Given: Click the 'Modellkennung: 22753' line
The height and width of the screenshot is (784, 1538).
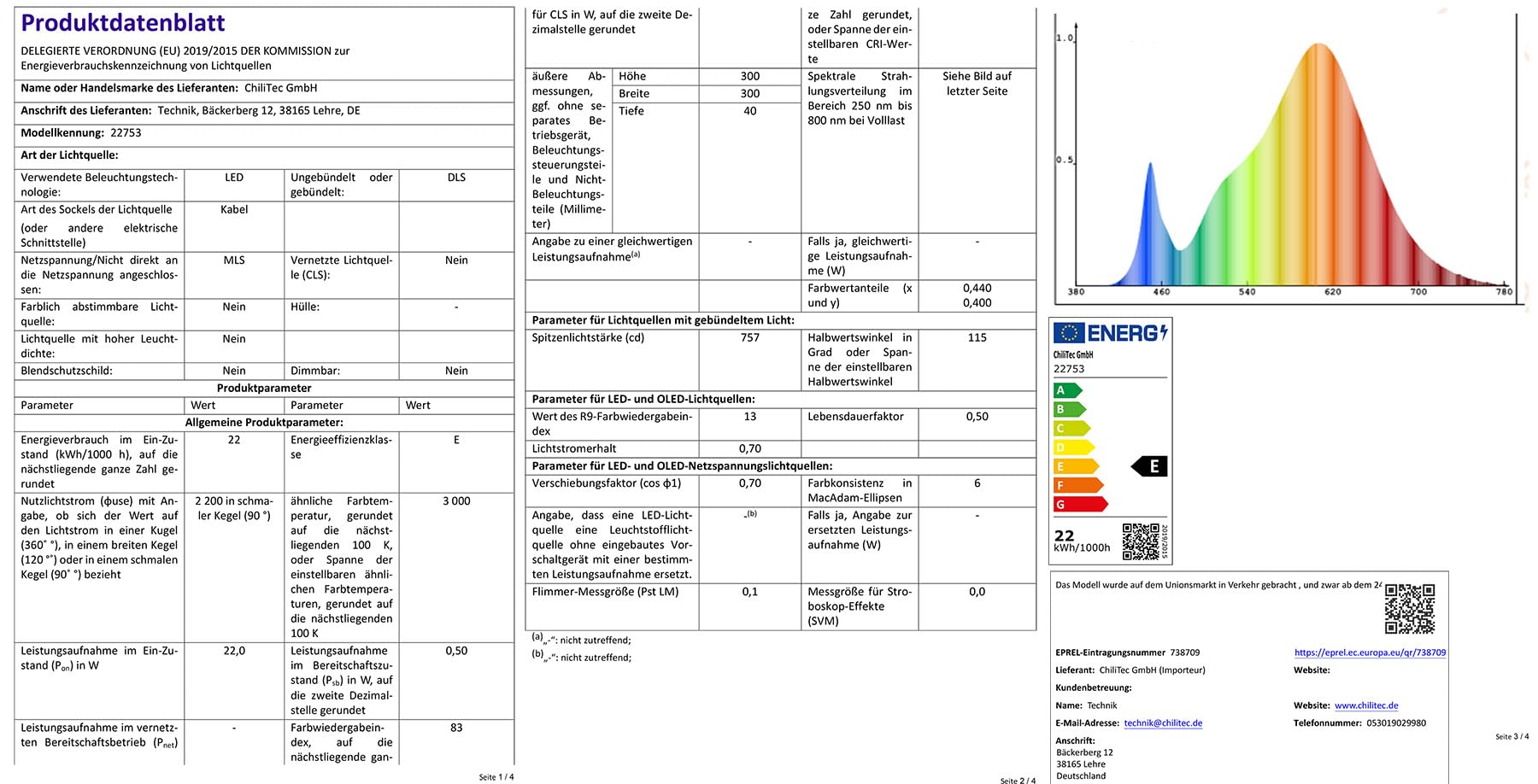Looking at the screenshot, I should [81, 132].
